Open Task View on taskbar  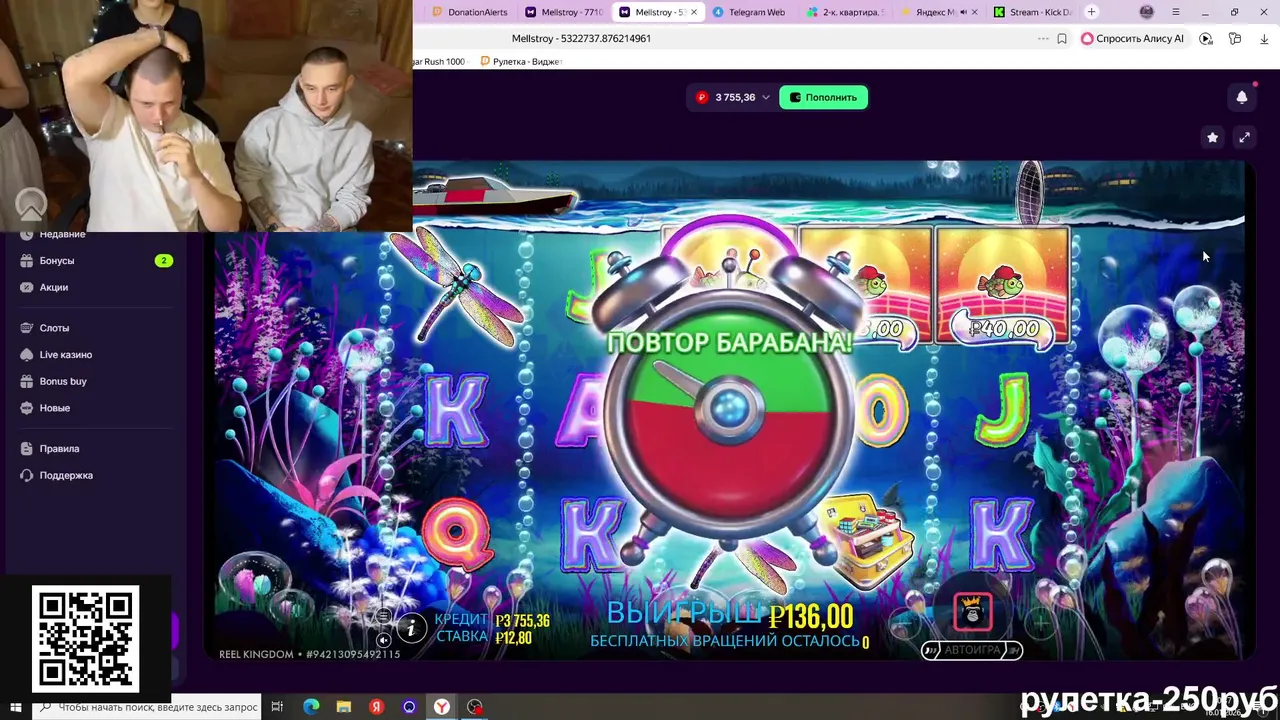point(277,707)
